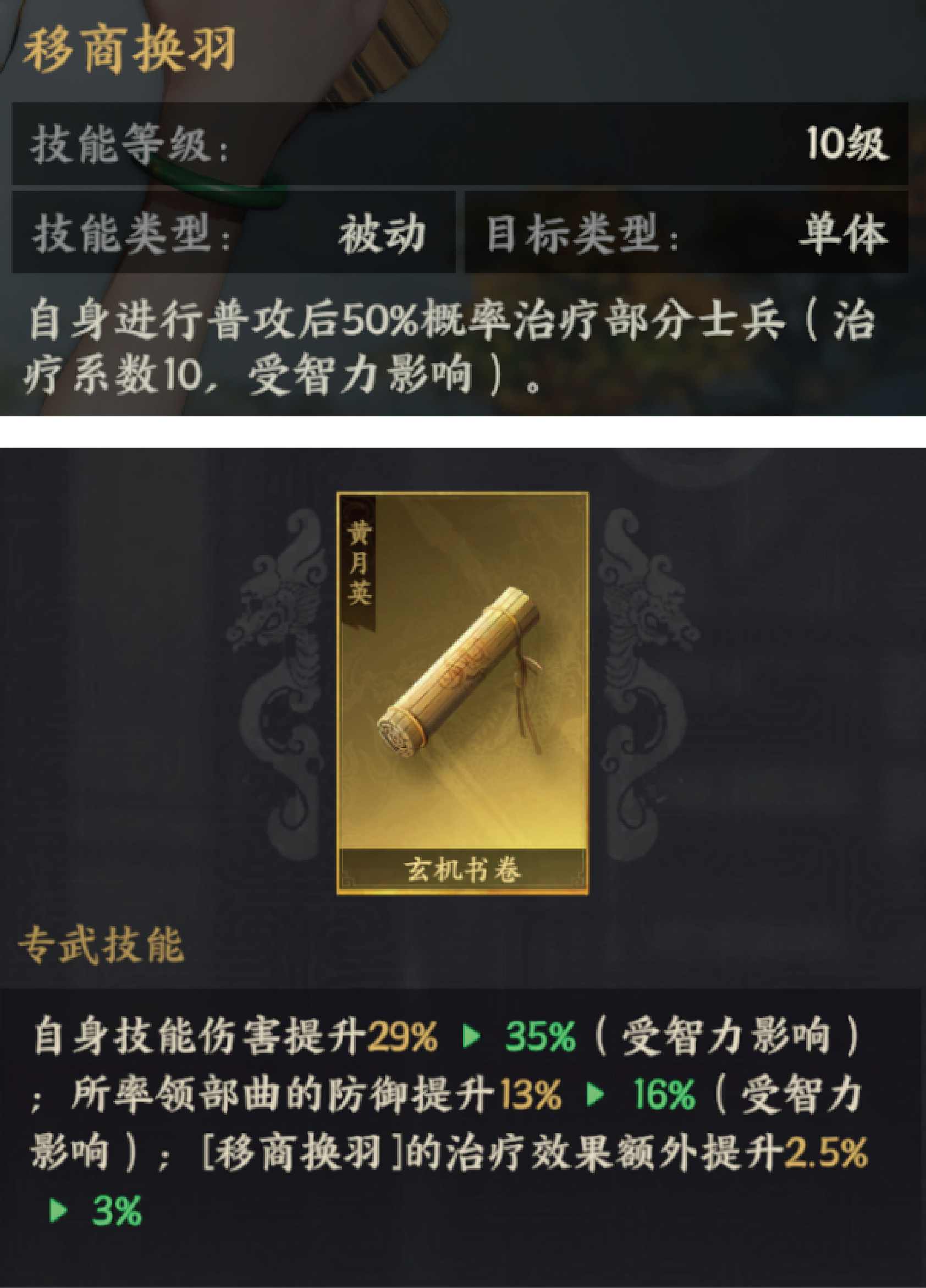Viewport: 926px width, 1288px height.
Task: Click green arrow after 13% defense
Action: (x=594, y=1095)
